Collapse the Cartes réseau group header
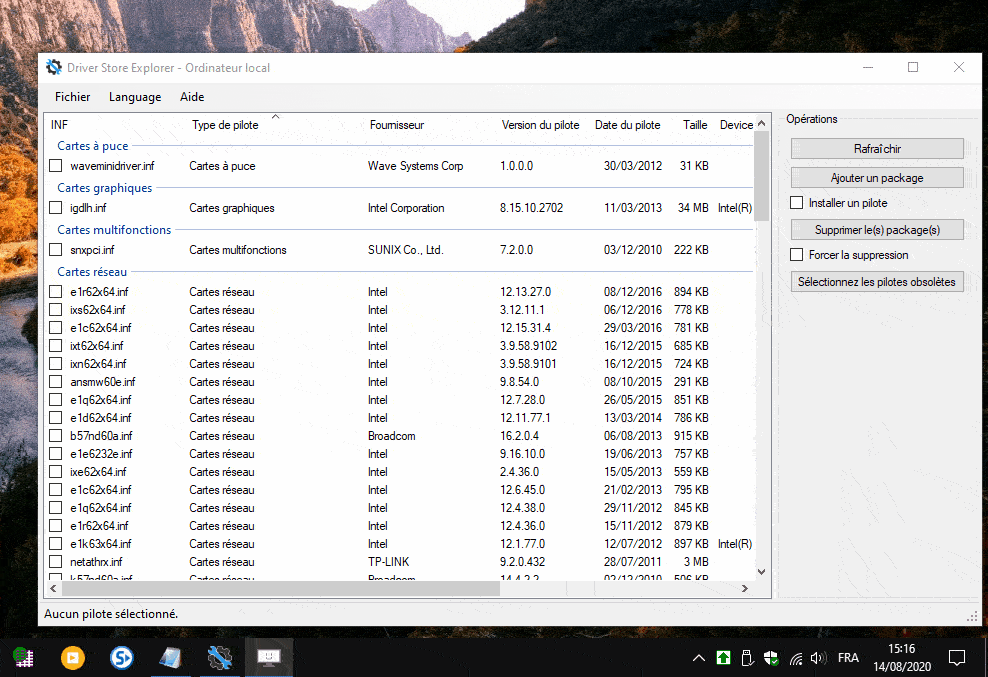The width and height of the screenshot is (988, 677). point(92,272)
